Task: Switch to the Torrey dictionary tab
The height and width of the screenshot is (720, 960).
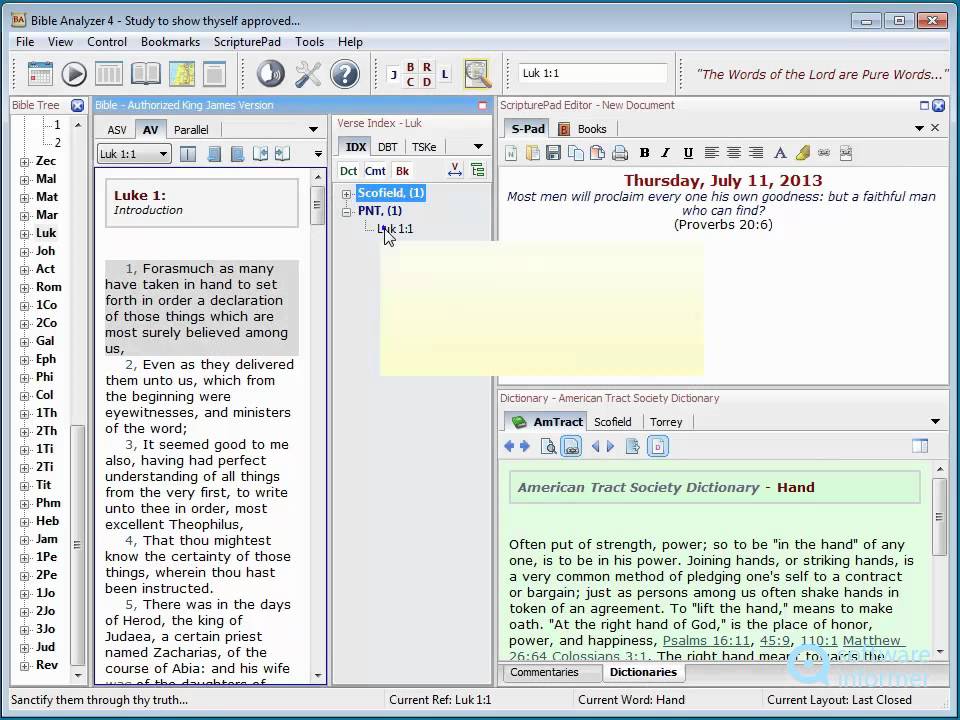Action: click(x=666, y=422)
